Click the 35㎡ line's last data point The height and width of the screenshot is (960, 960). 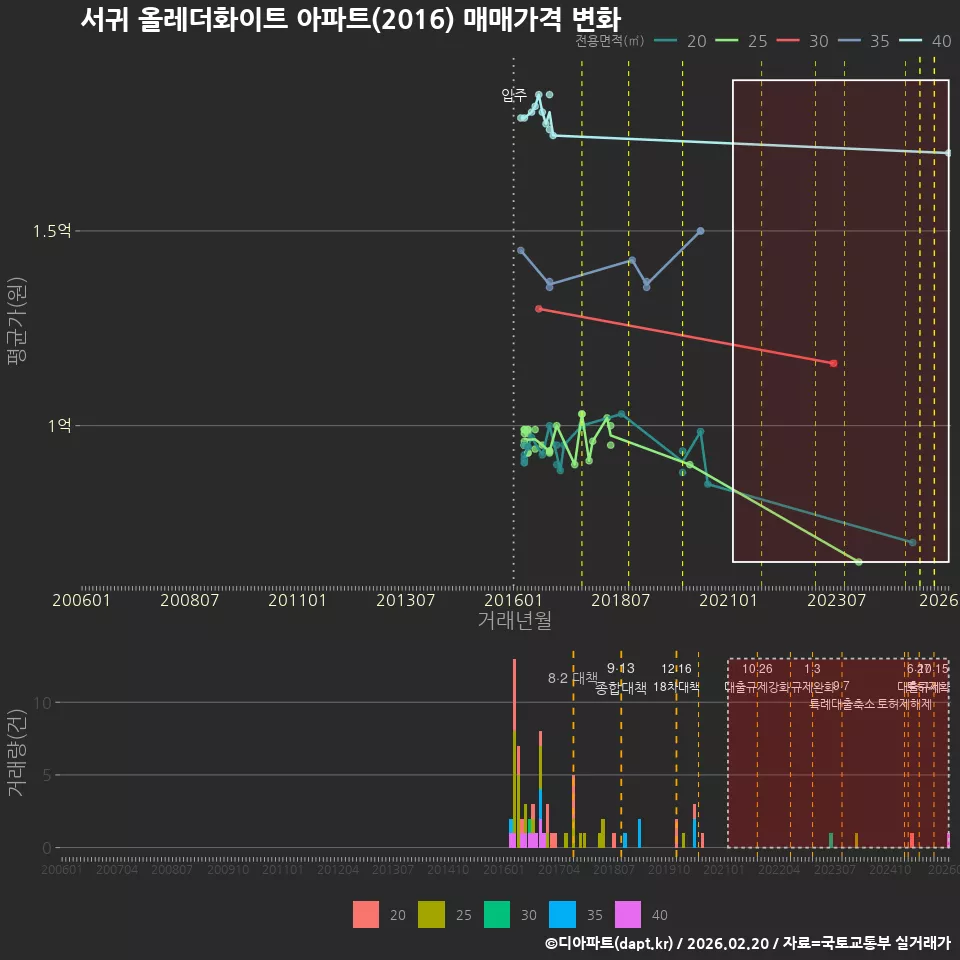point(700,231)
